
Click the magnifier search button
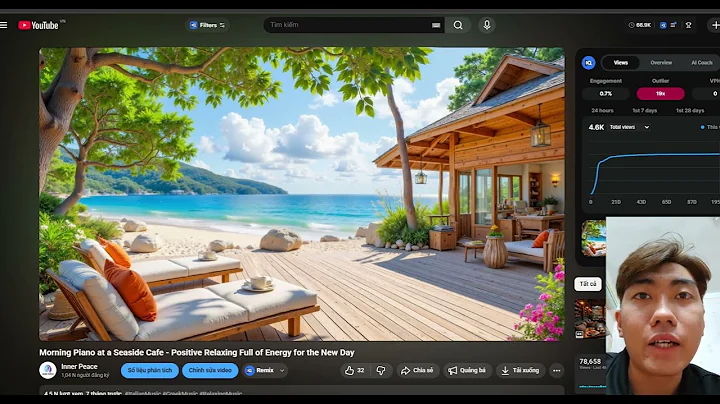(x=458, y=25)
